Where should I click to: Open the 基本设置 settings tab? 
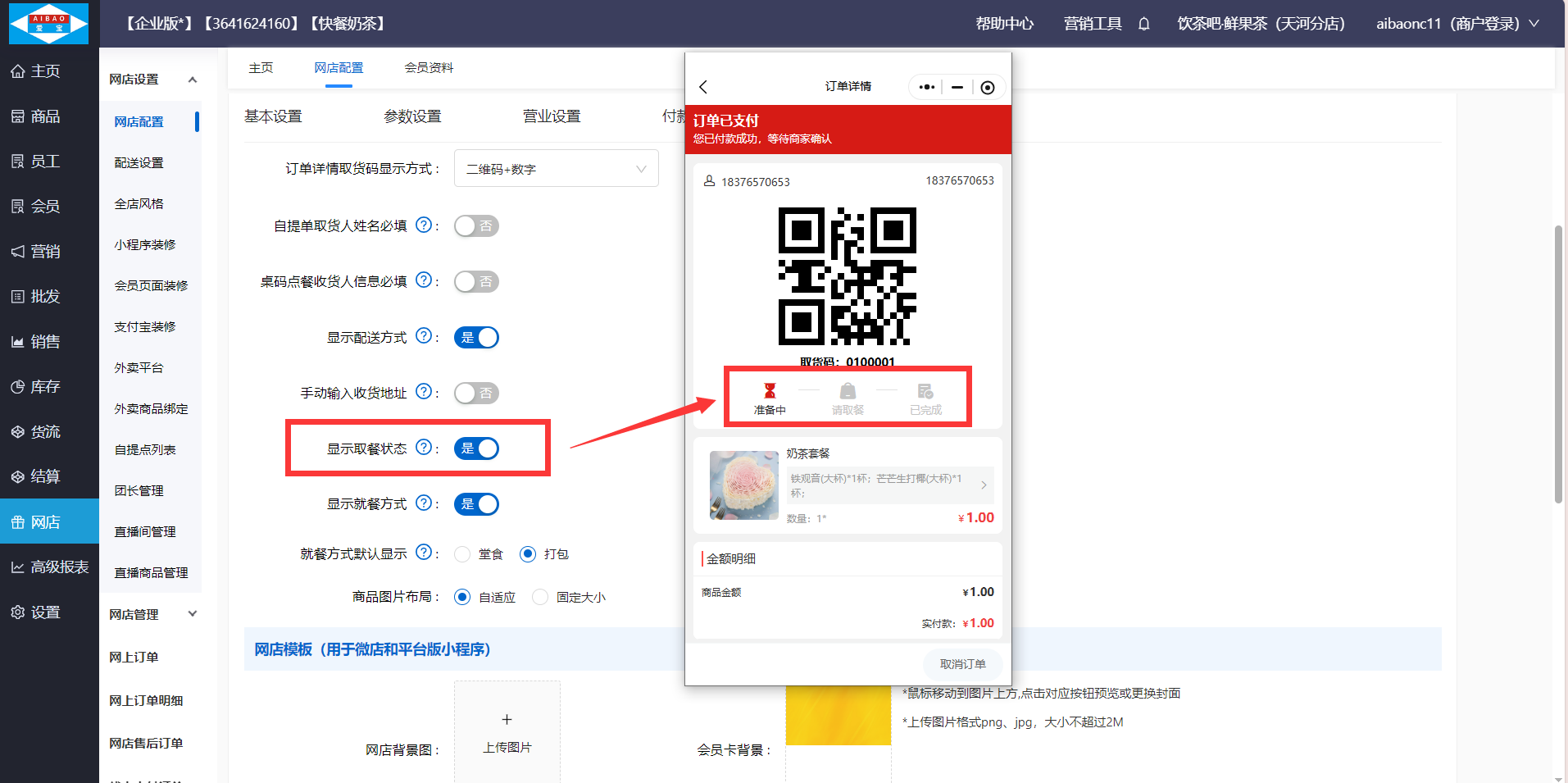tap(273, 116)
